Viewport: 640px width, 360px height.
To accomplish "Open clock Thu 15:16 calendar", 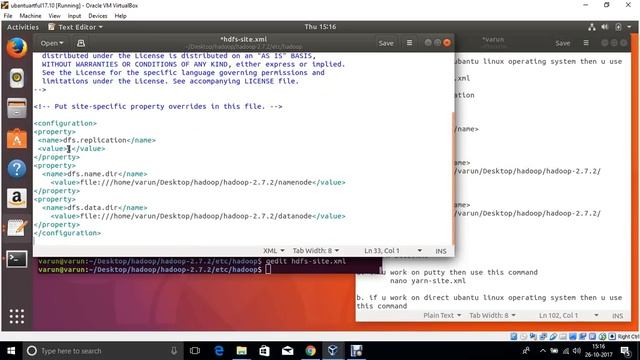I will (x=320, y=27).
